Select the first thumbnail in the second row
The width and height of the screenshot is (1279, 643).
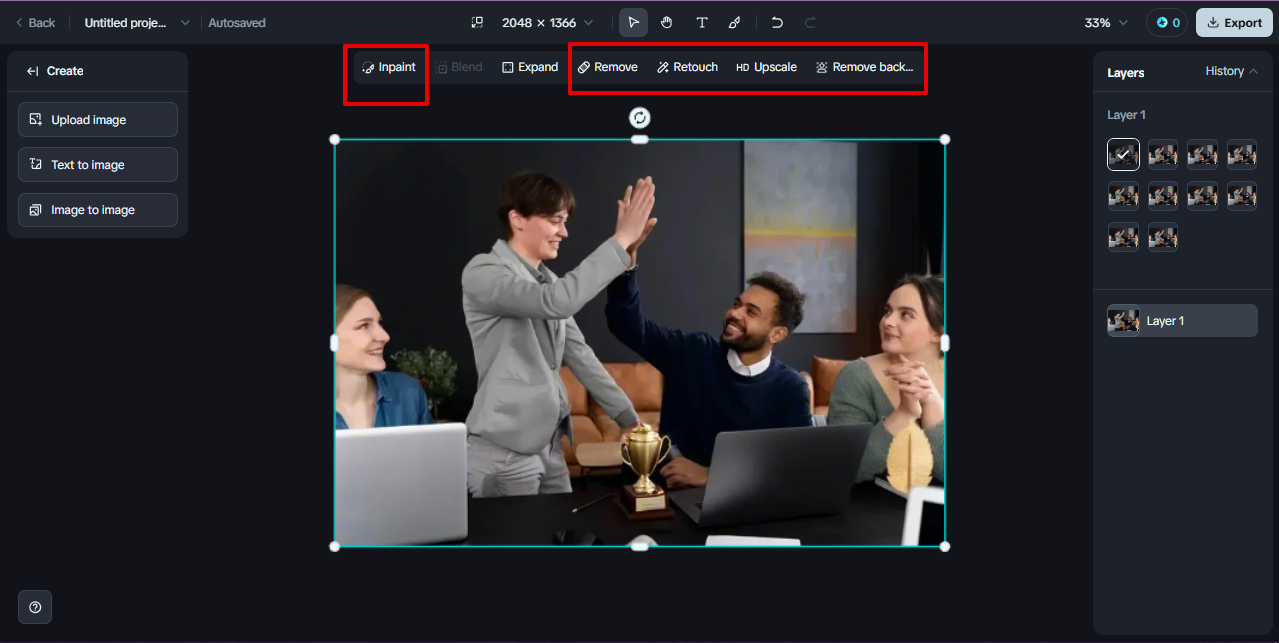click(x=1123, y=195)
